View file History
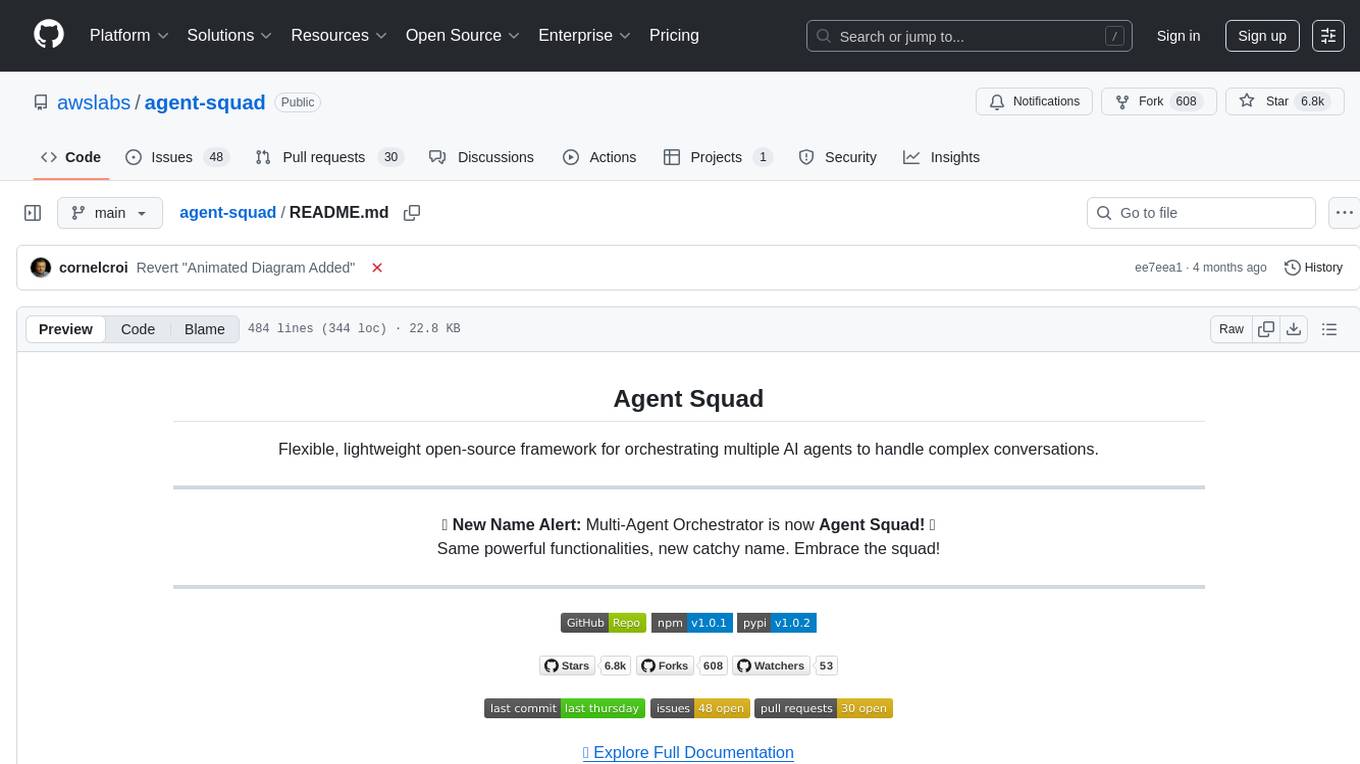This screenshot has height=764, width=1360. 1313,267
